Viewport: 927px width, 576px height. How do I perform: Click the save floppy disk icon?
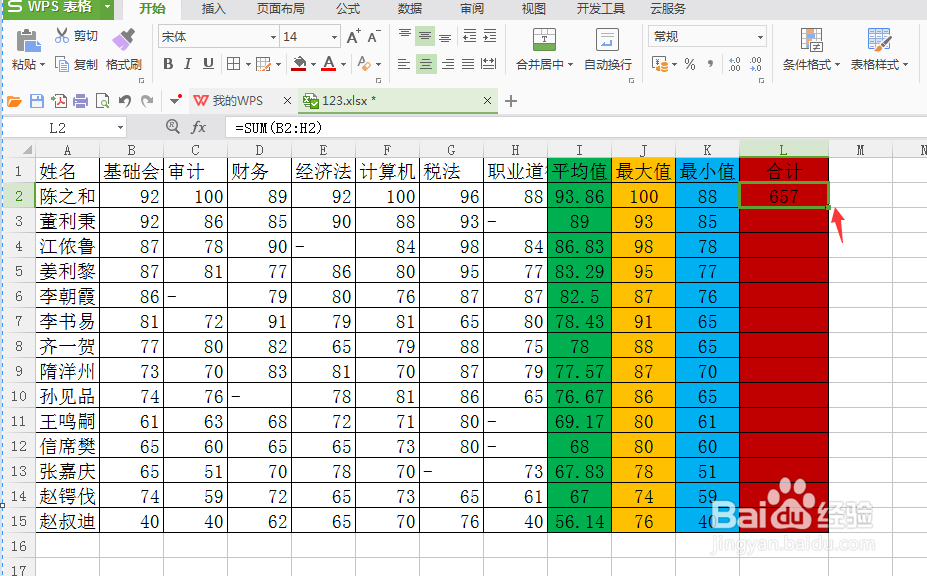point(37,101)
